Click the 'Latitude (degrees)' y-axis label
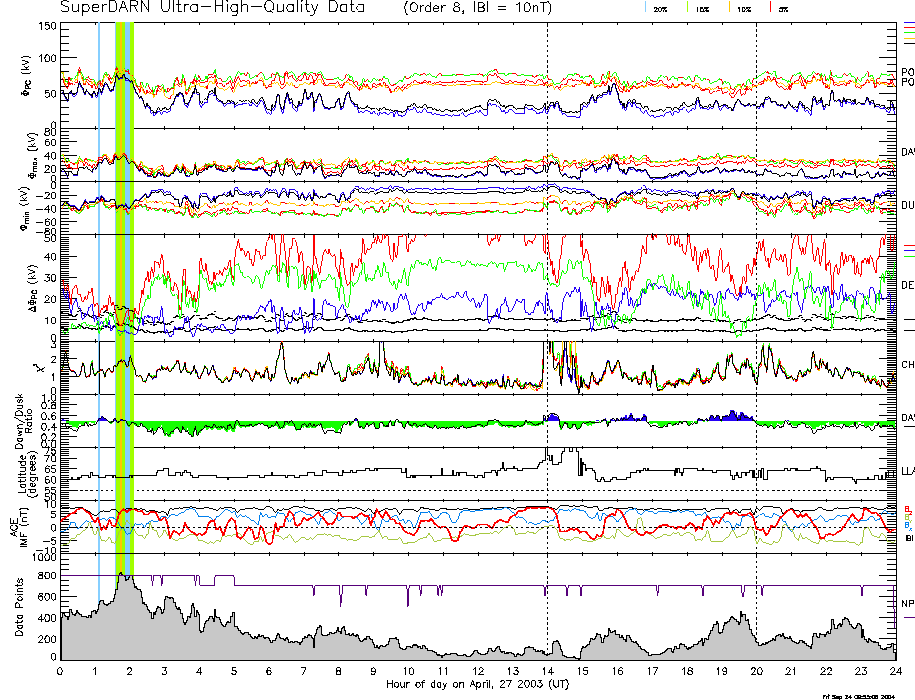 (x=18, y=470)
